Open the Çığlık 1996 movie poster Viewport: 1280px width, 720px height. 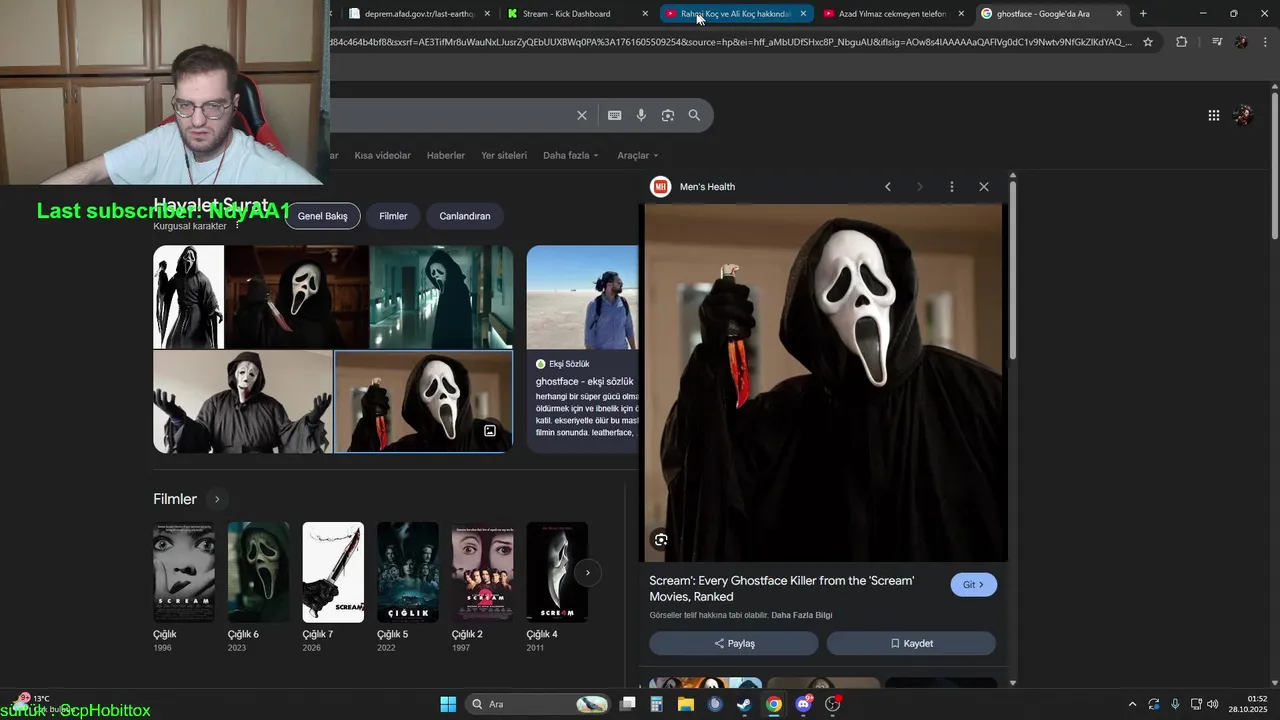point(184,572)
